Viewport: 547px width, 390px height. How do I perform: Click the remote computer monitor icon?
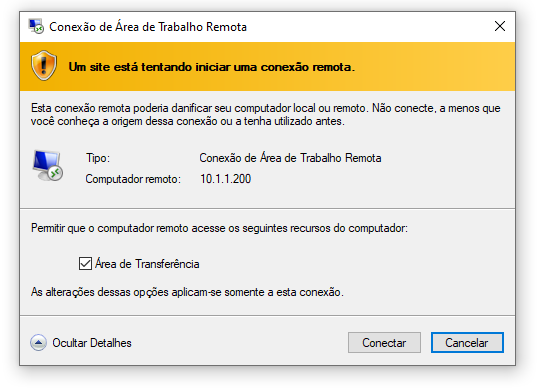click(x=48, y=166)
